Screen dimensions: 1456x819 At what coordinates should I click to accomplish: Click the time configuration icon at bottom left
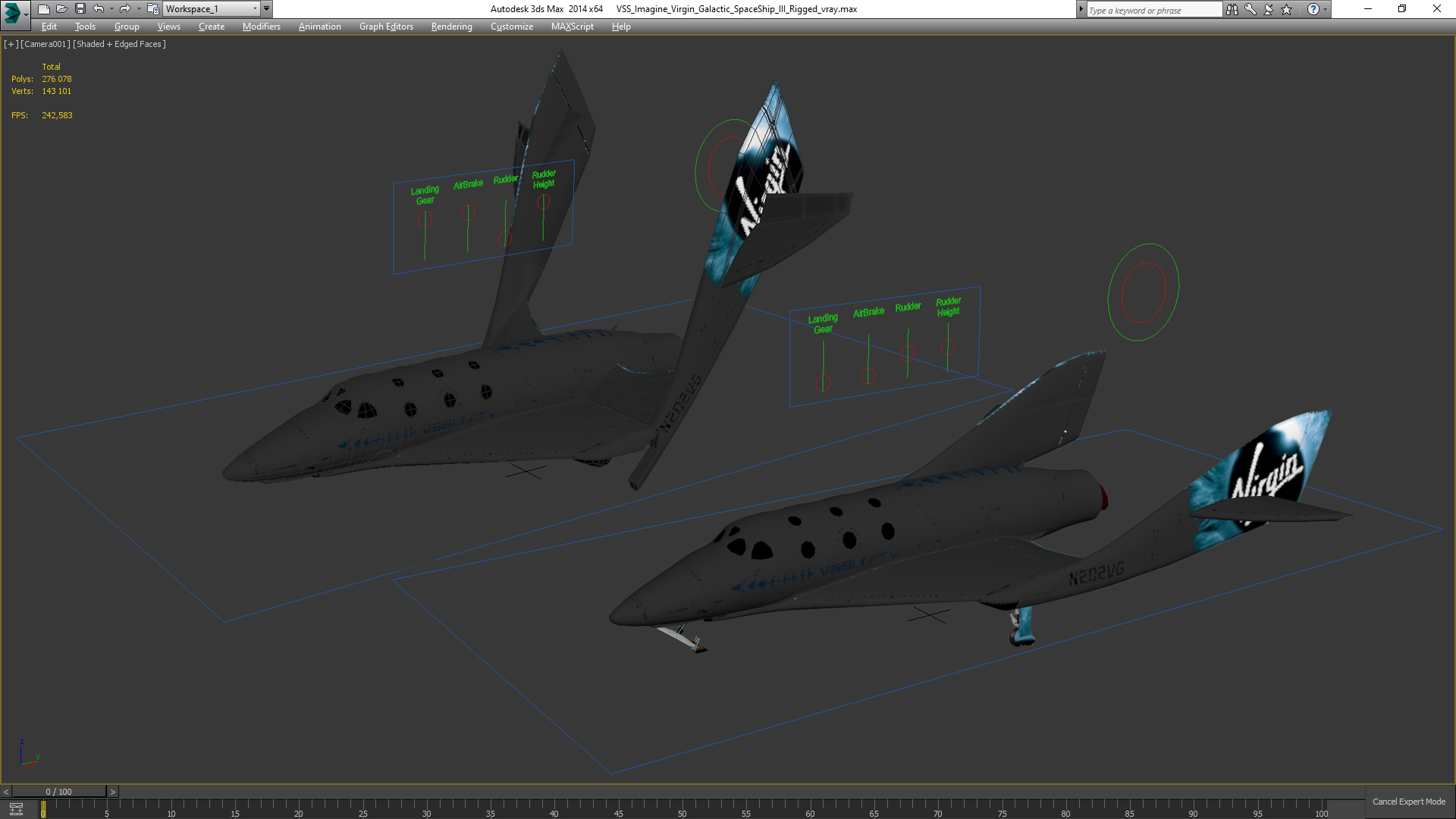[x=16, y=809]
